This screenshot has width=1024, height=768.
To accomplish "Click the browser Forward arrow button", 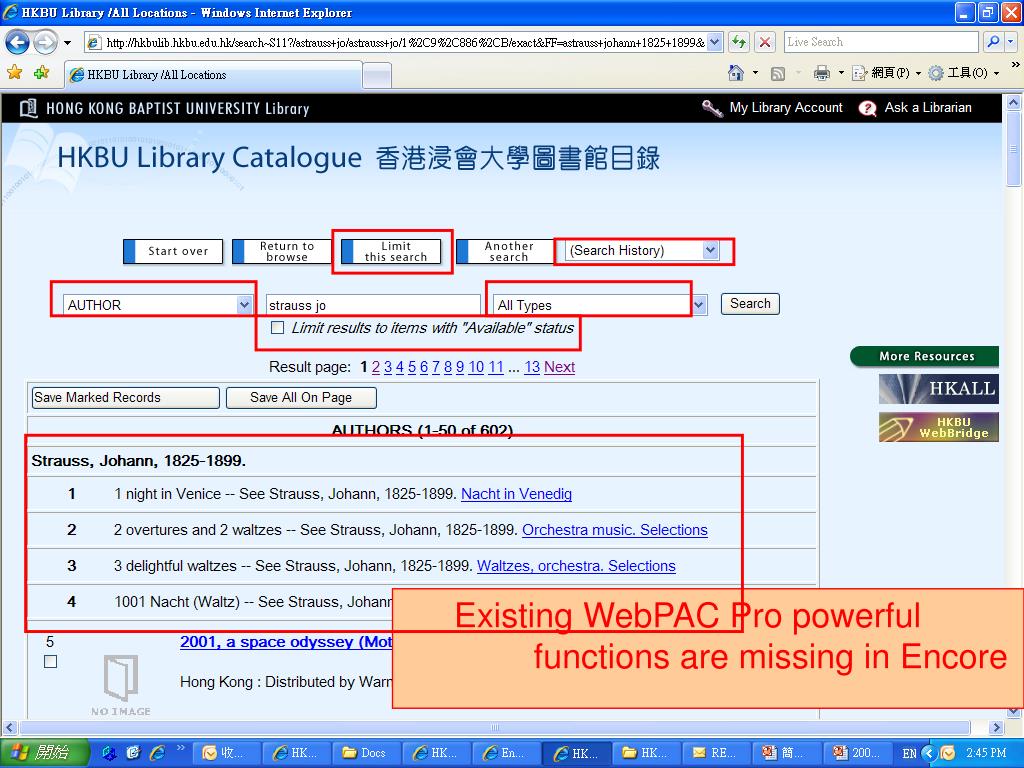I will pos(45,43).
